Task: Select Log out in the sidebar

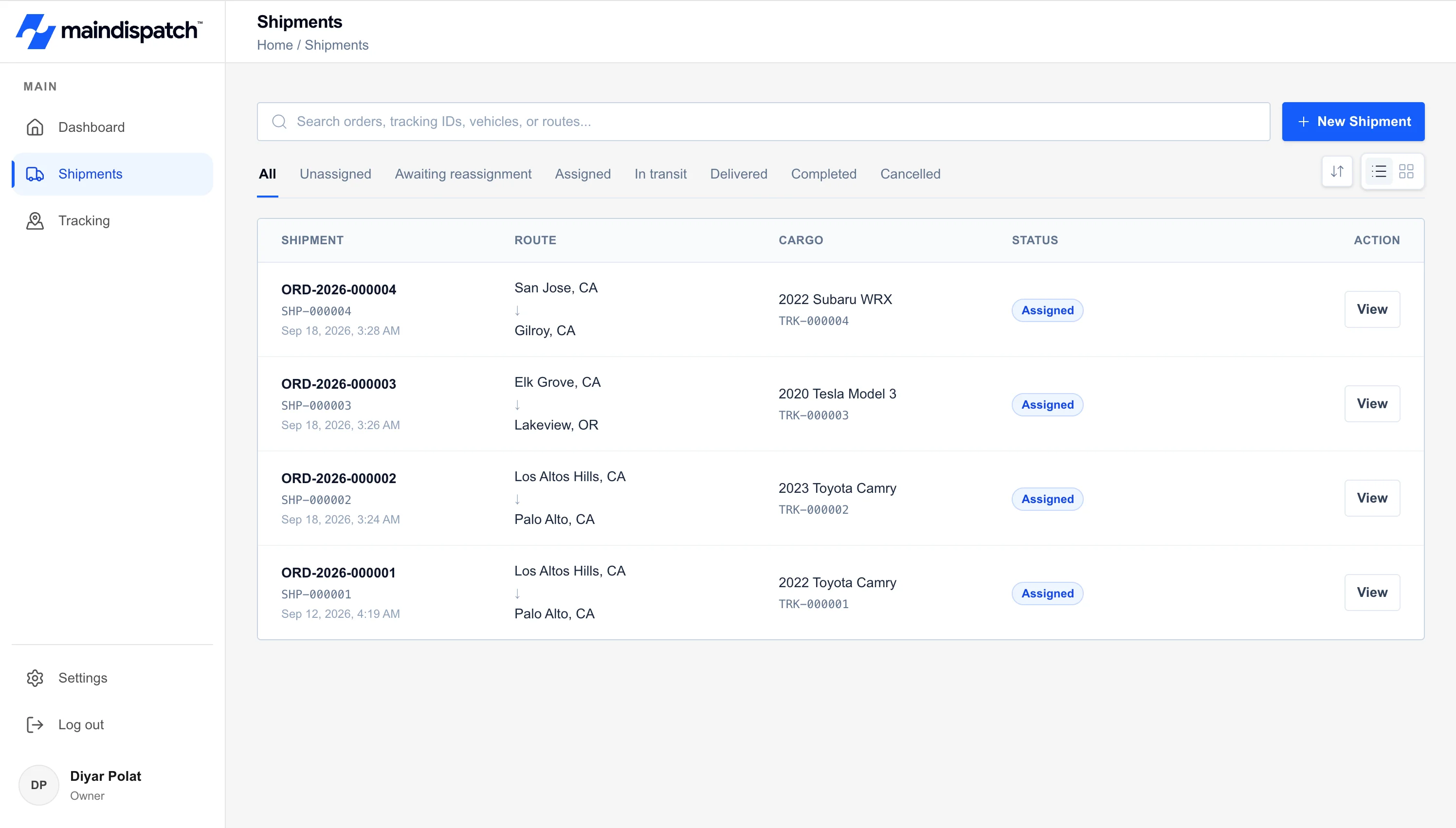Action: tap(112, 724)
